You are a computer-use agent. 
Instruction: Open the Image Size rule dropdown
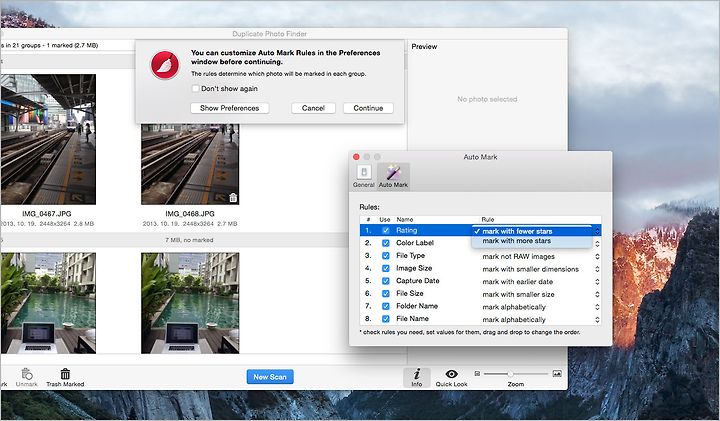[x=540, y=269]
